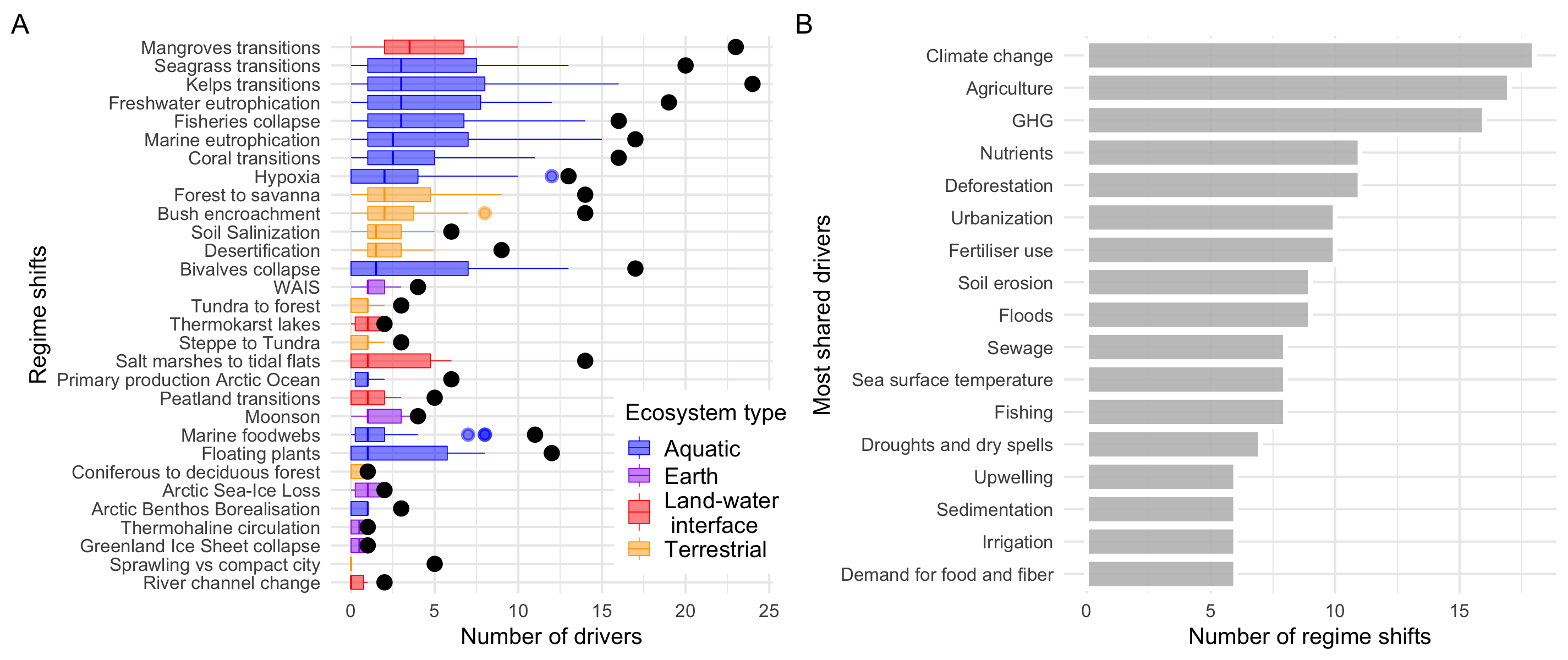
Task: Pick the Terrestrial legend color swatch
Action: tap(639, 549)
